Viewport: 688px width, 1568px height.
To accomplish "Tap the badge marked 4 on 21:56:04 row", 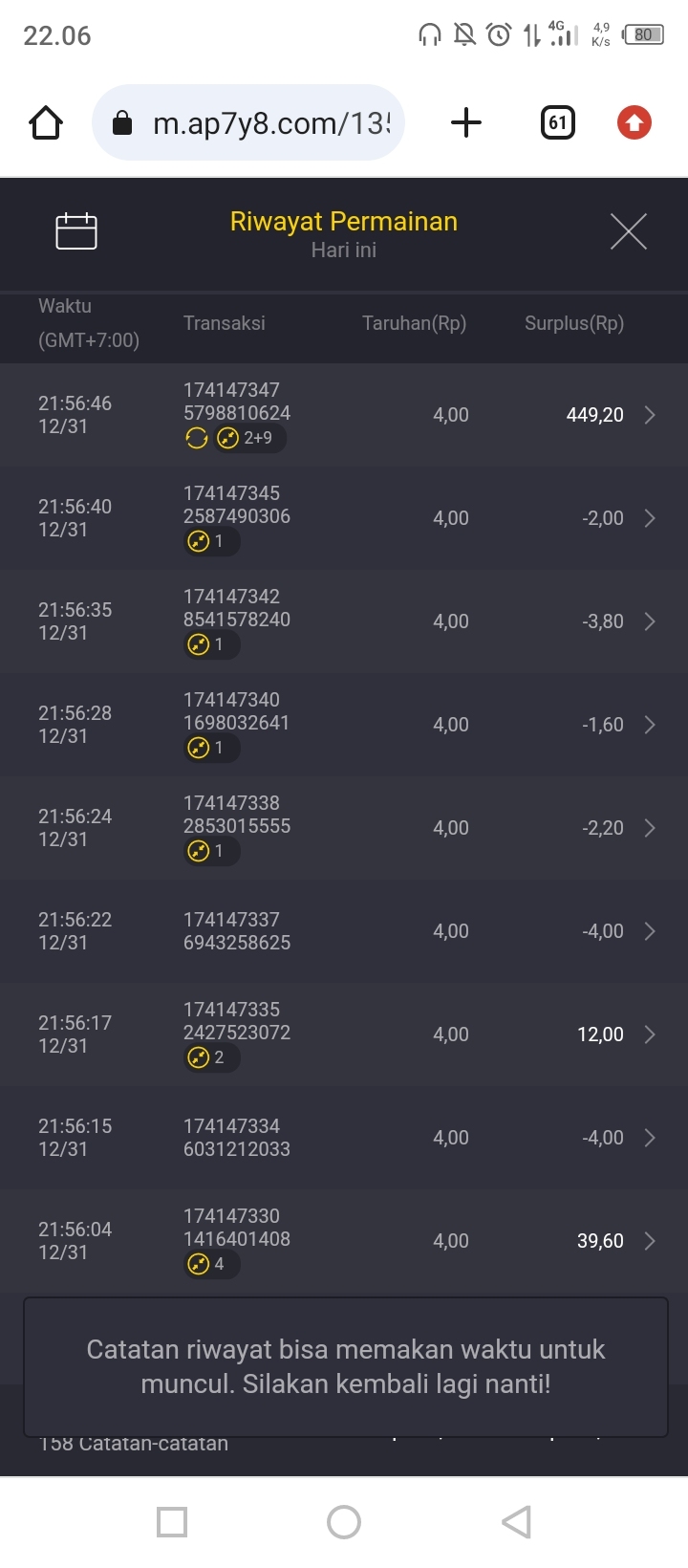I will pos(211,1264).
